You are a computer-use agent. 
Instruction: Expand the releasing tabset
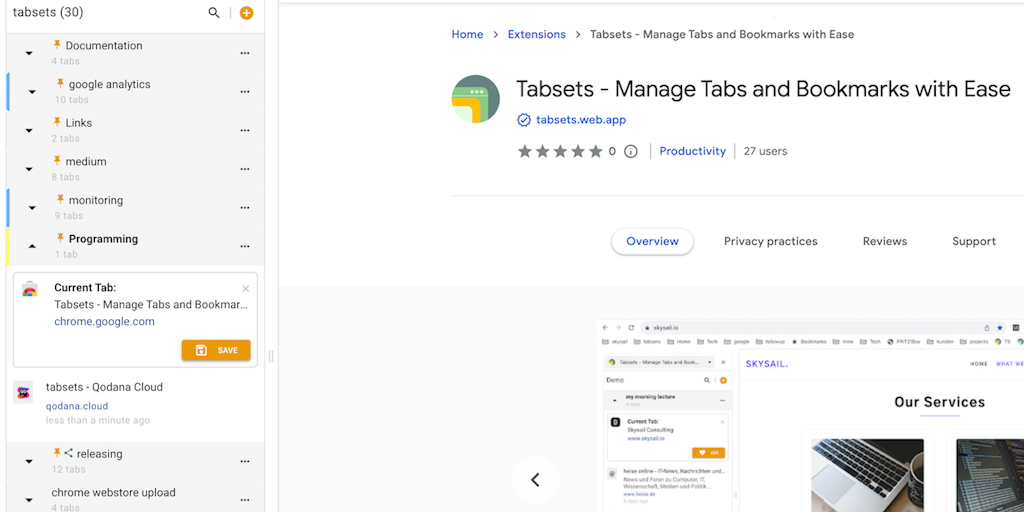[x=29, y=461]
